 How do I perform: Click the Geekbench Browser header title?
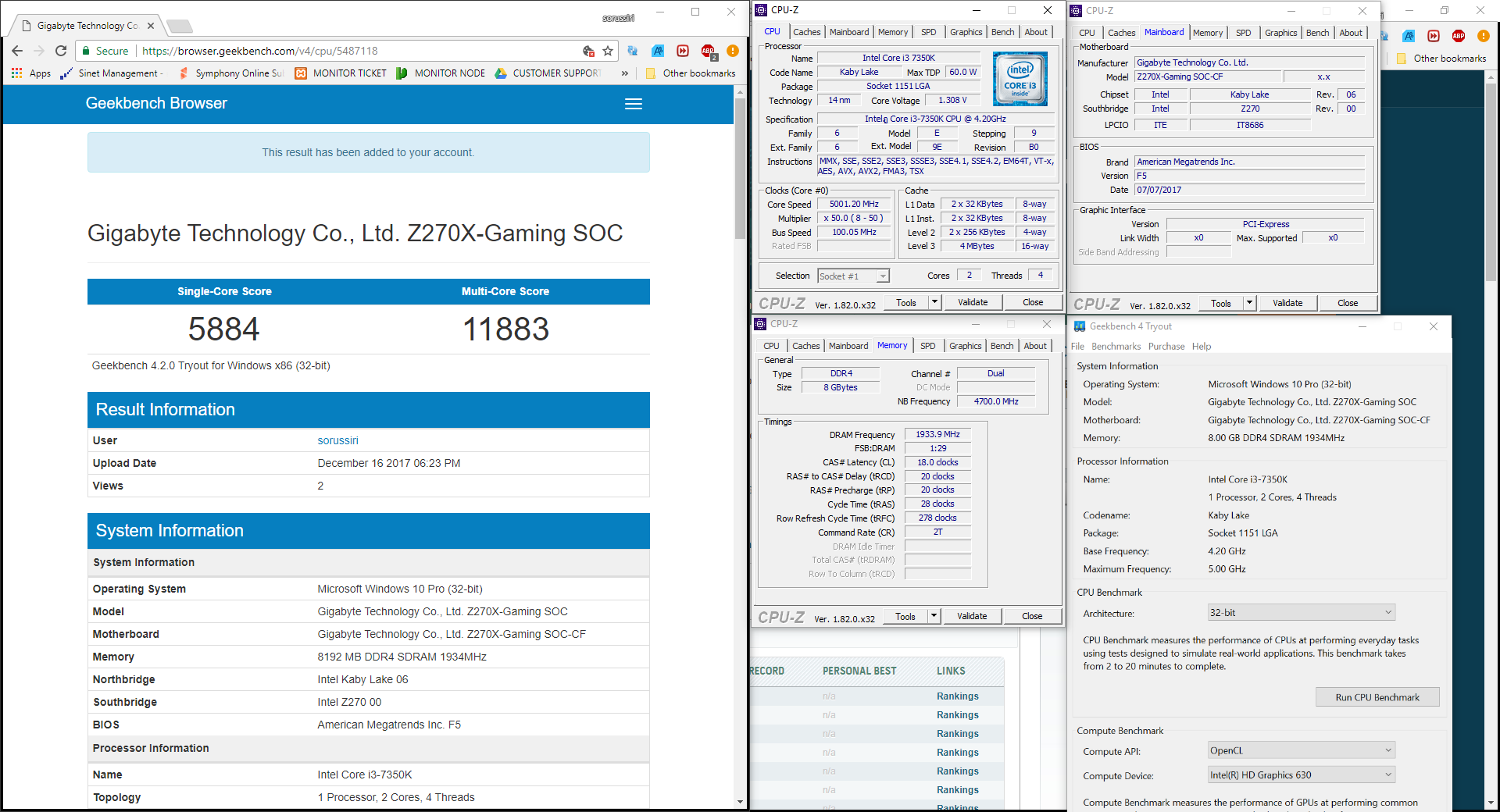pos(156,103)
